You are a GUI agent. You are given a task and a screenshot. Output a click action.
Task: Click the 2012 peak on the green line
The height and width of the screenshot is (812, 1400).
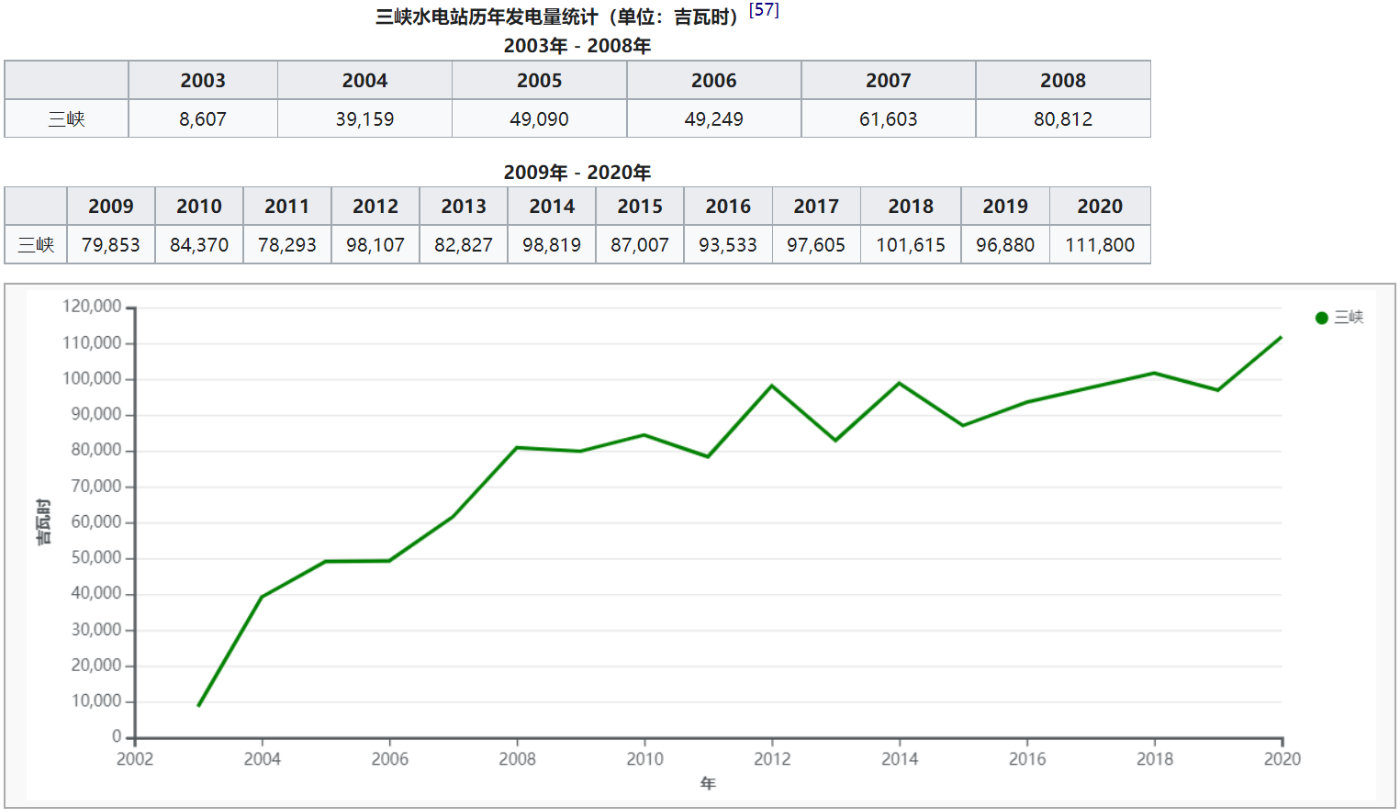tap(772, 385)
